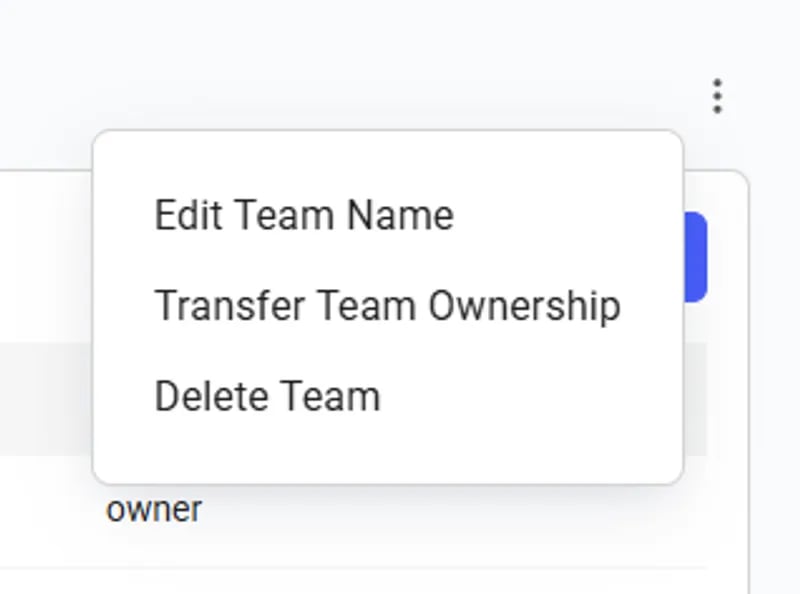This screenshot has height=594, width=800.
Task: Click the three-dot kebab menu icon
Action: (717, 96)
